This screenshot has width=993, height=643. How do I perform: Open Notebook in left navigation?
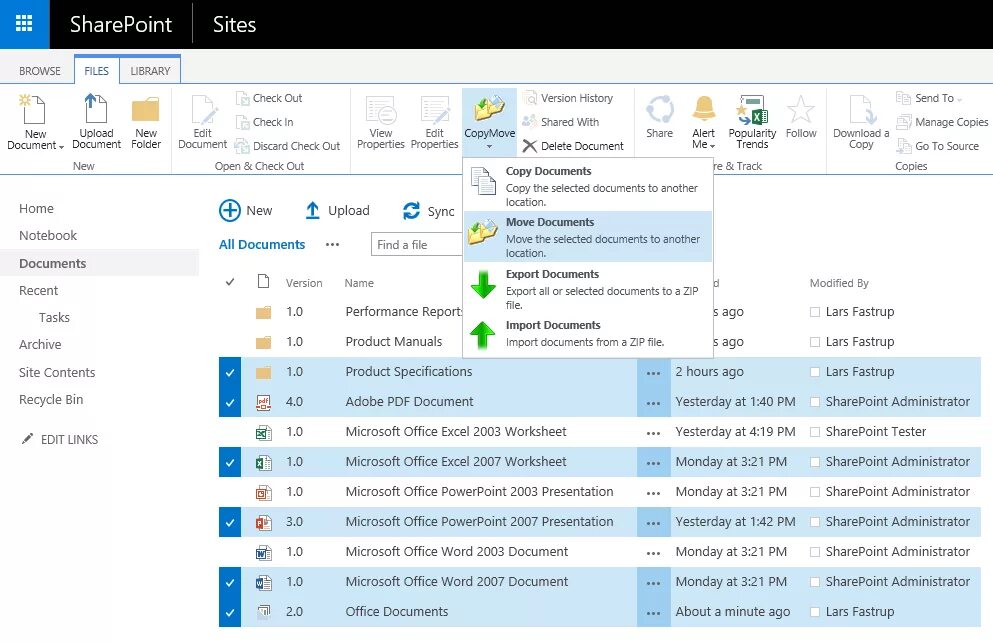pyautogui.click(x=47, y=236)
